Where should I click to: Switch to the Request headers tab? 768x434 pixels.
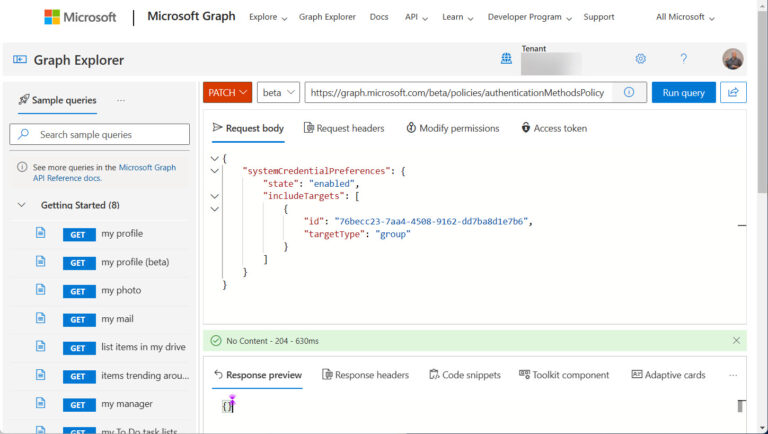[x=344, y=128]
